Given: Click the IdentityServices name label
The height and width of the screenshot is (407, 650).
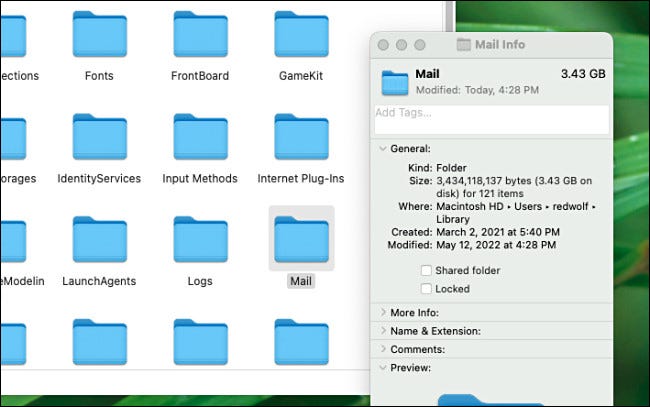Looking at the screenshot, I should click(x=99, y=179).
